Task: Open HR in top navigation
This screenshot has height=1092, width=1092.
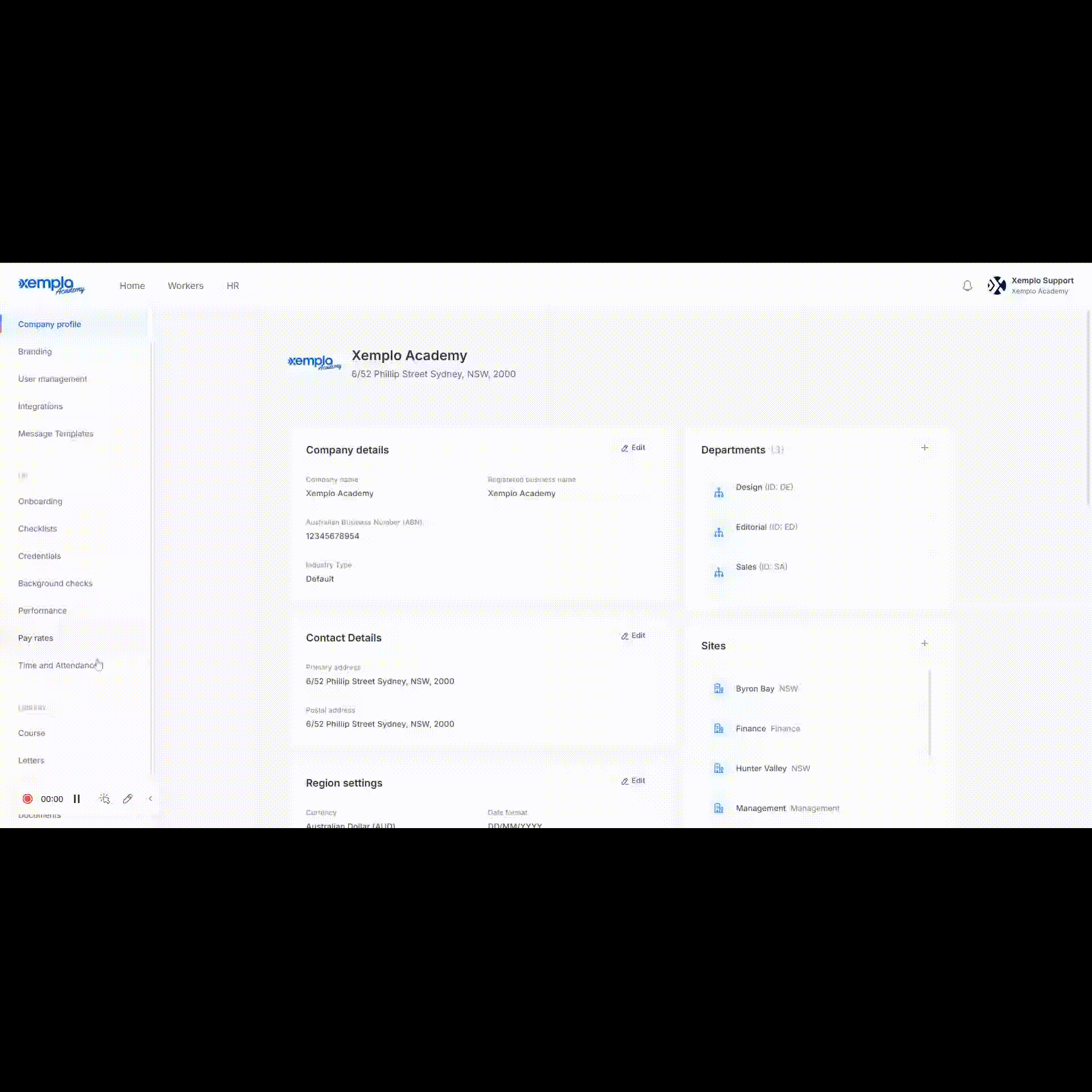Action: point(233,286)
